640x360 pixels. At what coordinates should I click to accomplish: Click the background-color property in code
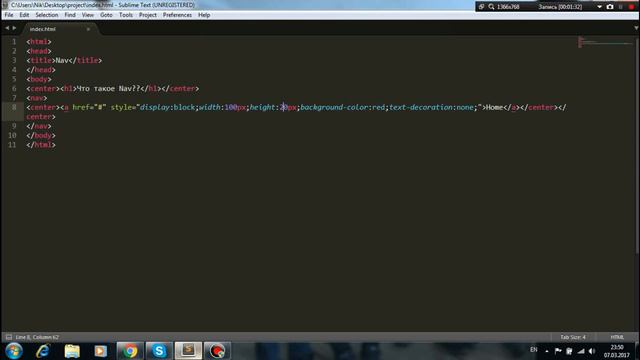334,107
